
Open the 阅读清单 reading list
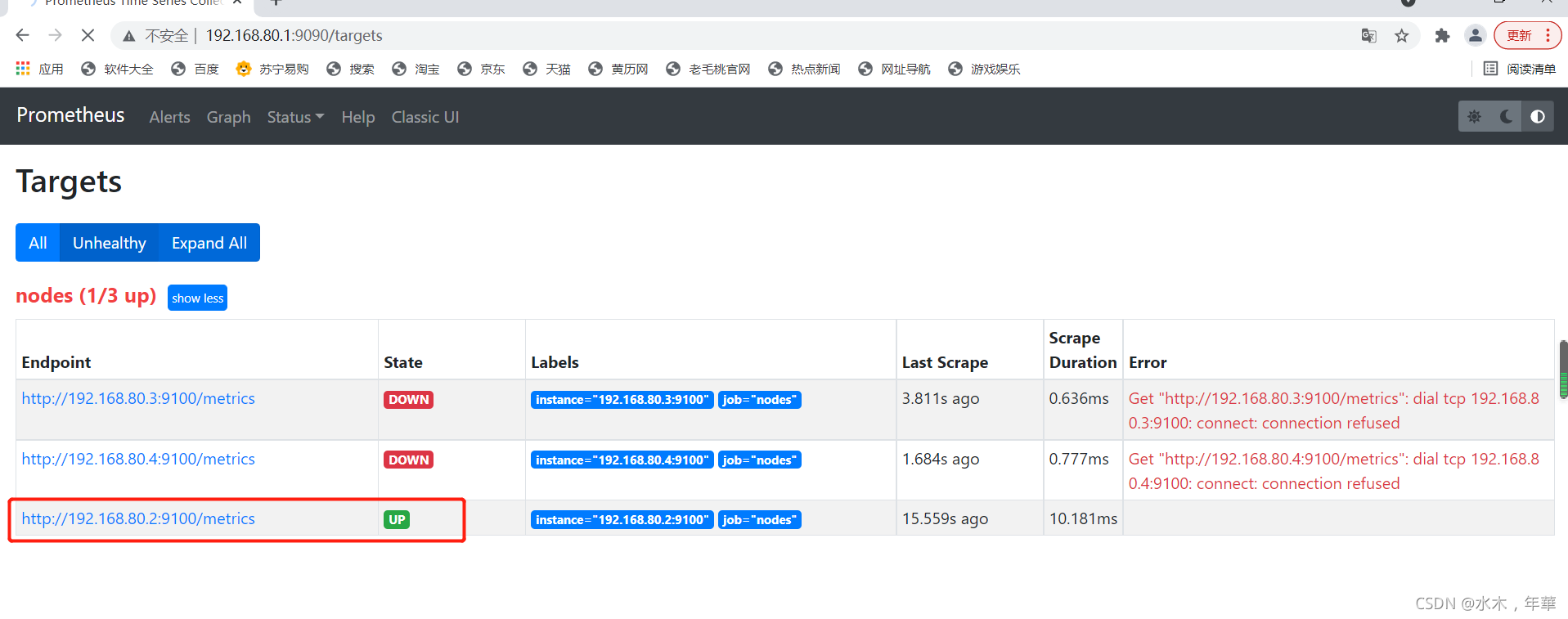pyautogui.click(x=1520, y=69)
